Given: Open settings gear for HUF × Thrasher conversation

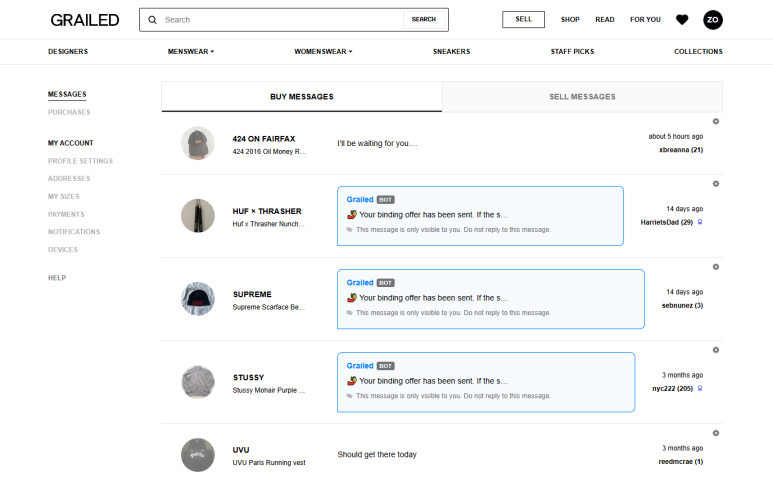Looking at the screenshot, I should (x=716, y=184).
